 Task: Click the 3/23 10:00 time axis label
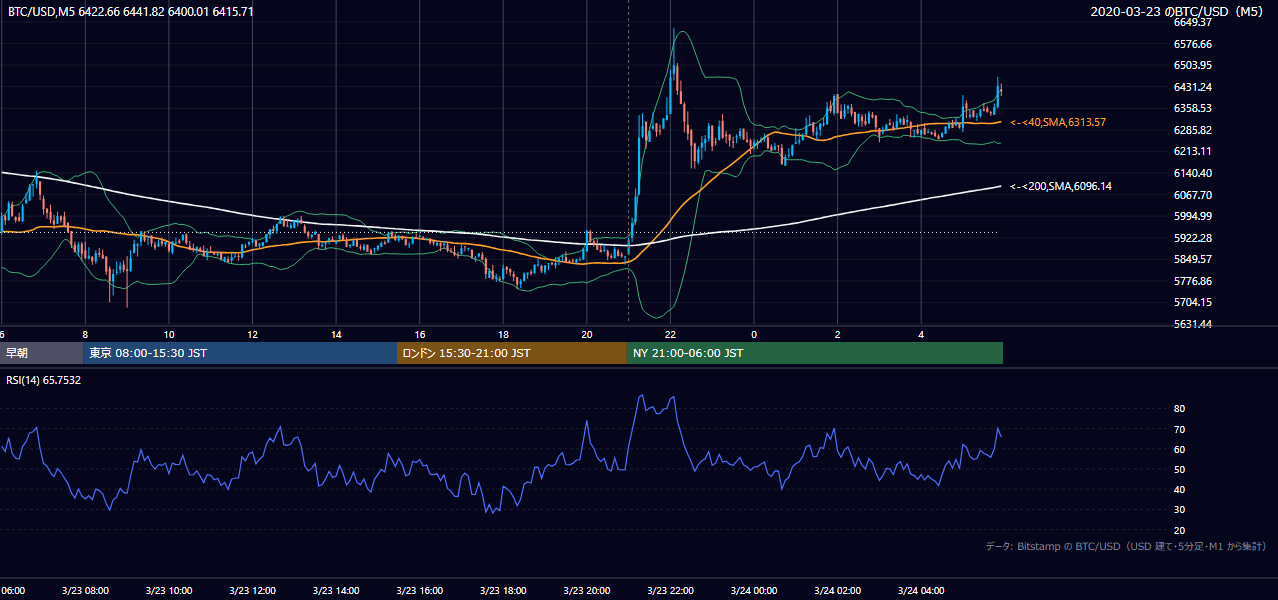click(x=169, y=591)
